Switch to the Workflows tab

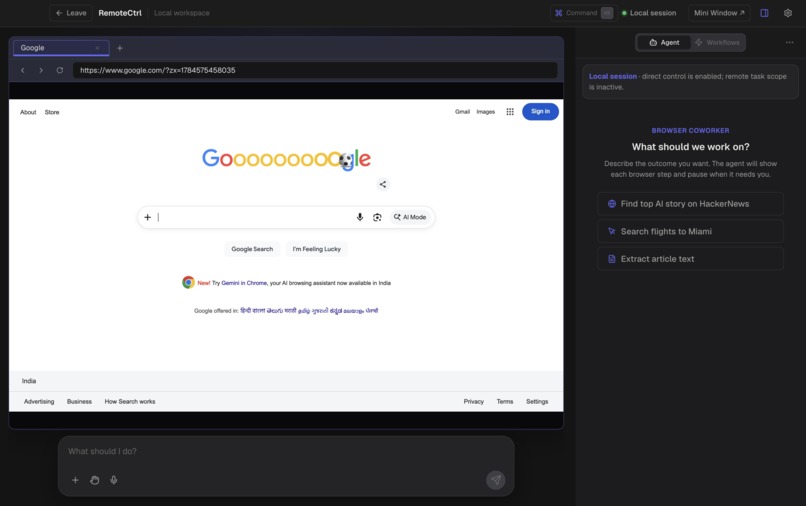(x=718, y=43)
